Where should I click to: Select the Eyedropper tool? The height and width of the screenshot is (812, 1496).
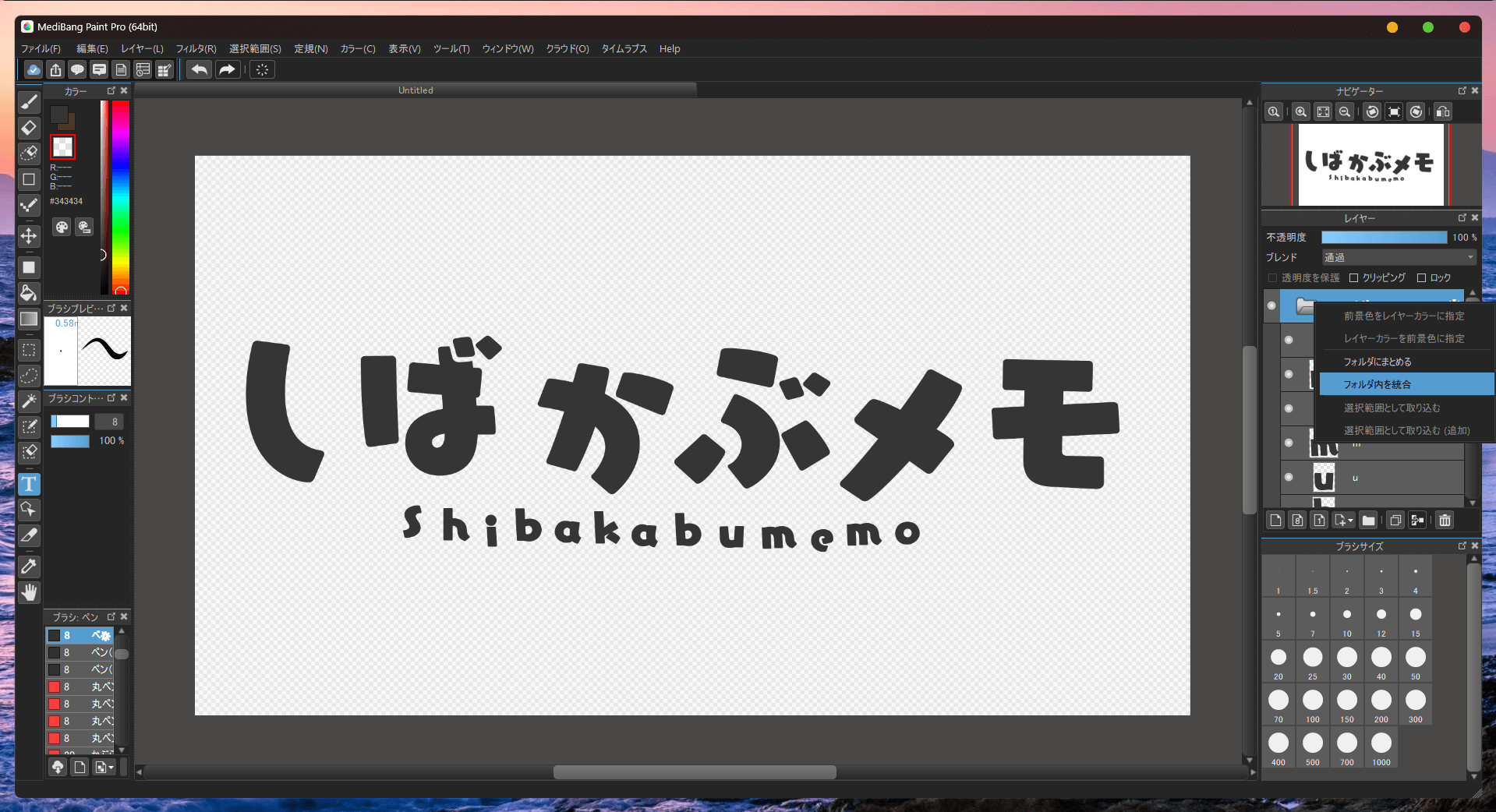tap(29, 567)
